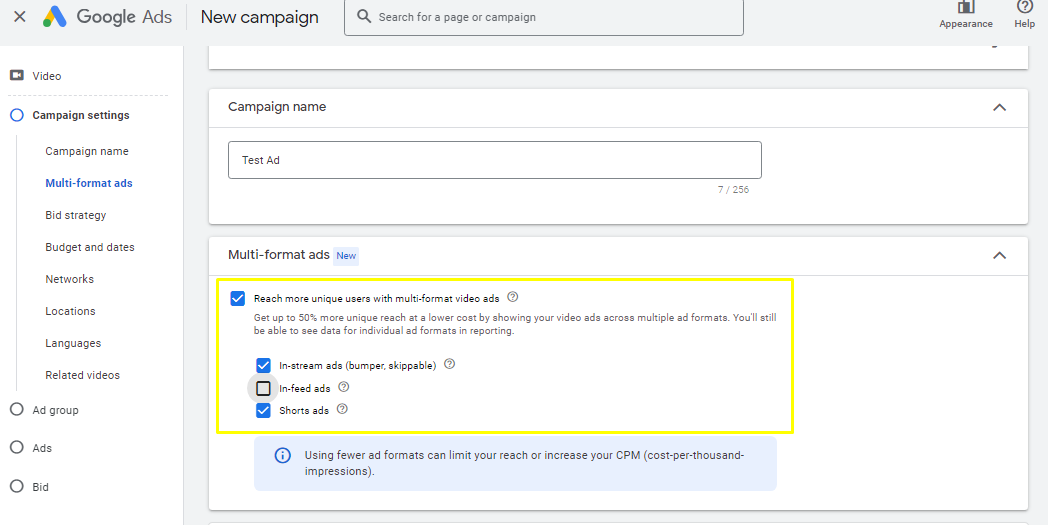Click help icon next to Shorts ads
1048x525 pixels.
point(342,409)
